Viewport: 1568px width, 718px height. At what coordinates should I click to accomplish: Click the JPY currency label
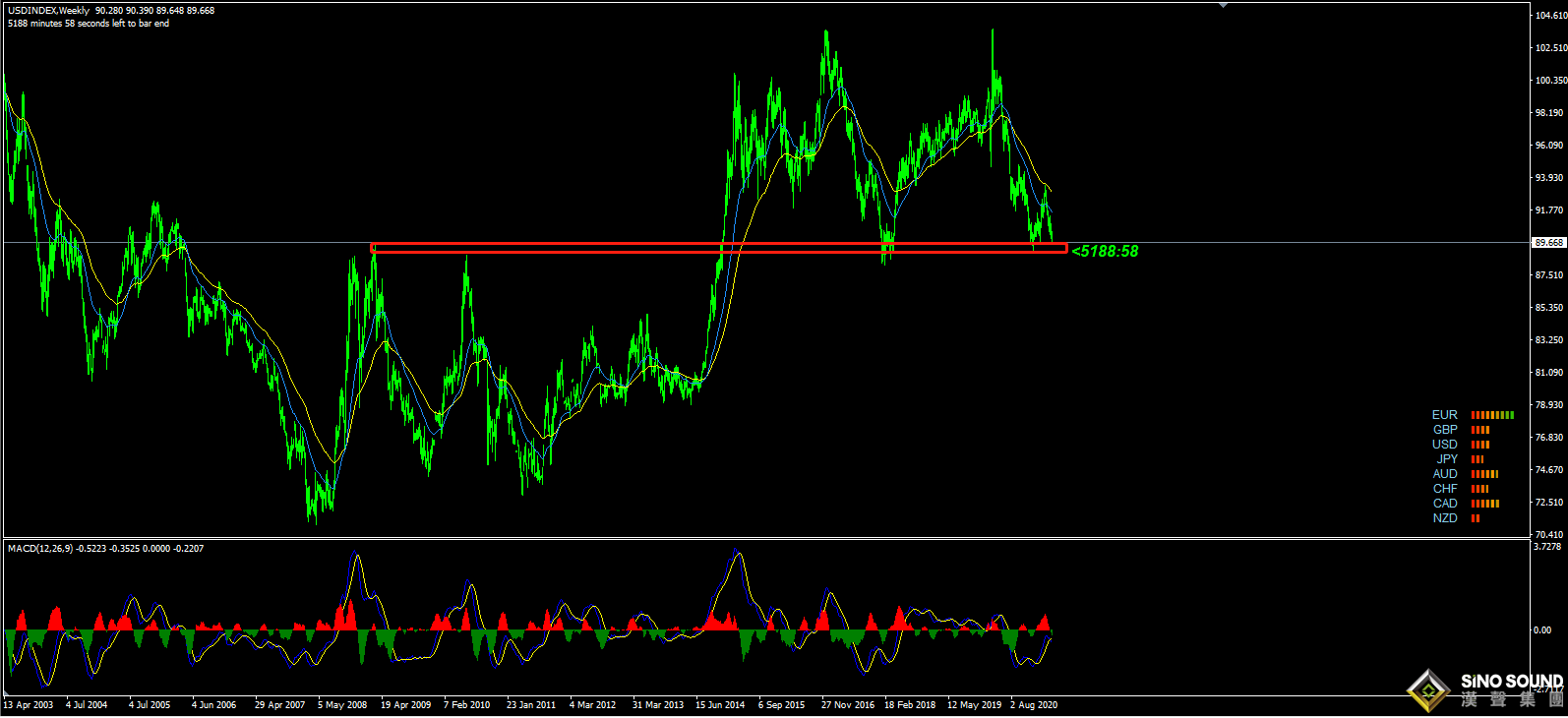tap(1447, 459)
